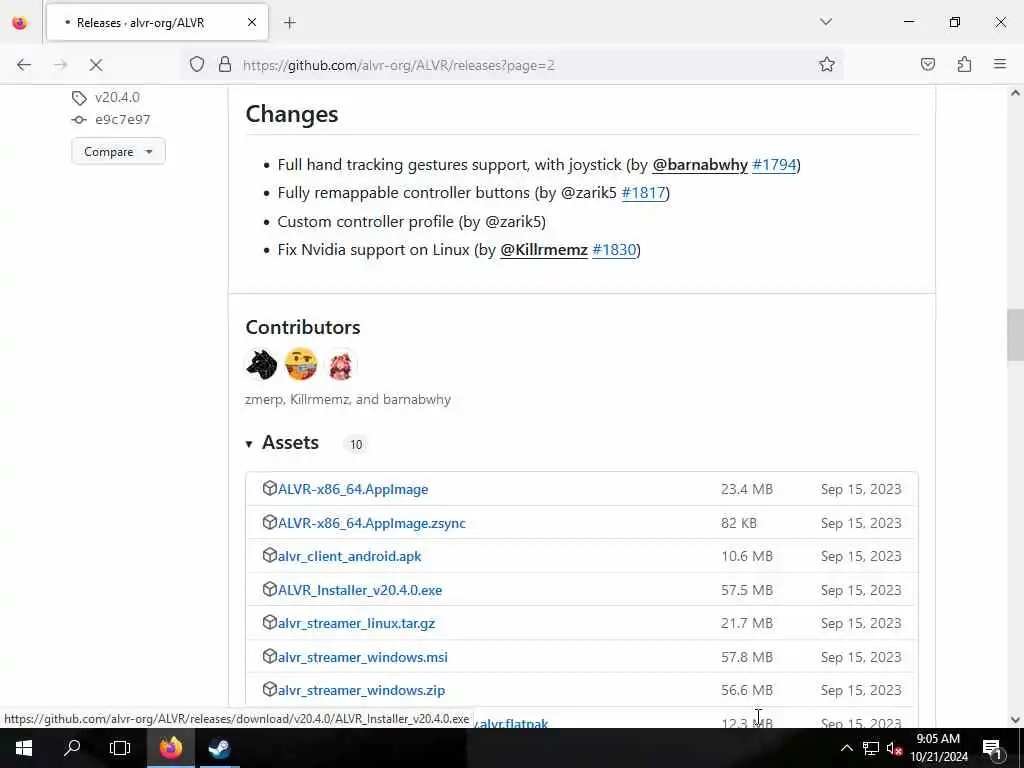Click the page vertical scrollbar thumb
The height and width of the screenshot is (768, 1024).
[1015, 336]
